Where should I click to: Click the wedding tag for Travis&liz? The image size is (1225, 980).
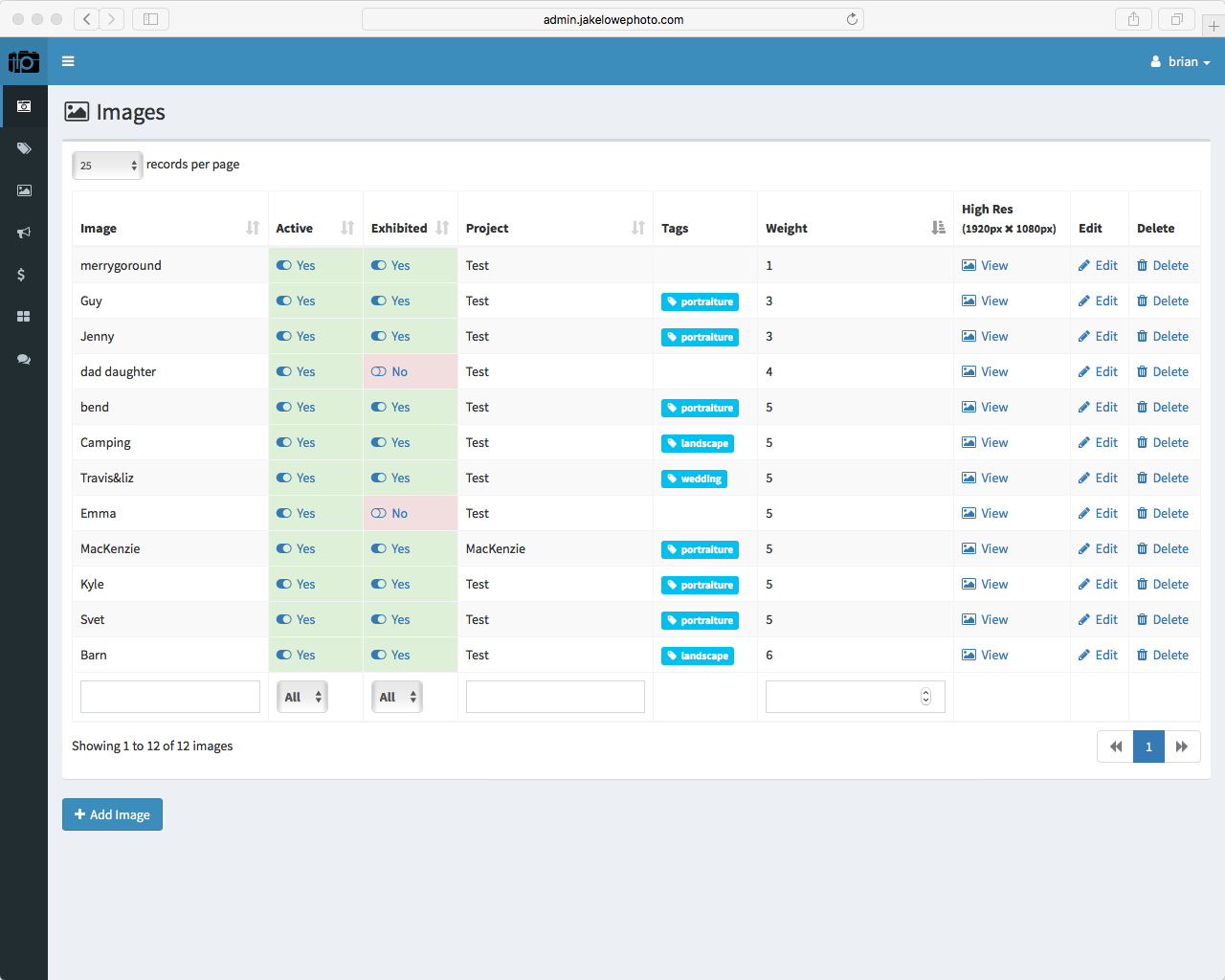(x=694, y=479)
